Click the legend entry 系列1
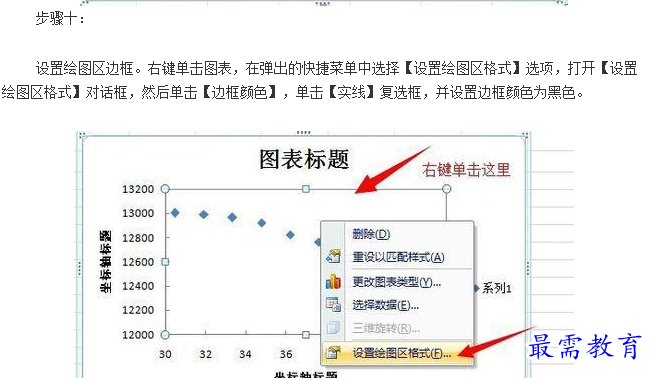 (x=497, y=288)
